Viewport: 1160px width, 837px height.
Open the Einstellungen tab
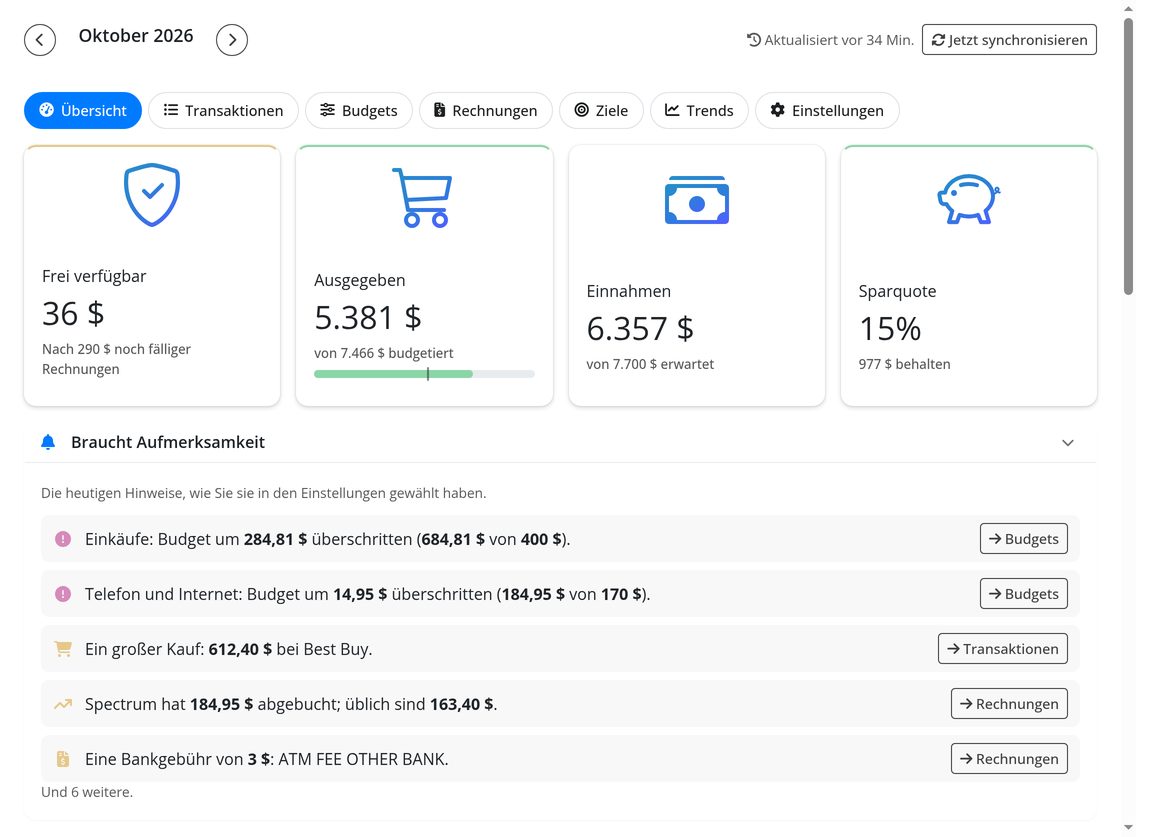pos(827,110)
